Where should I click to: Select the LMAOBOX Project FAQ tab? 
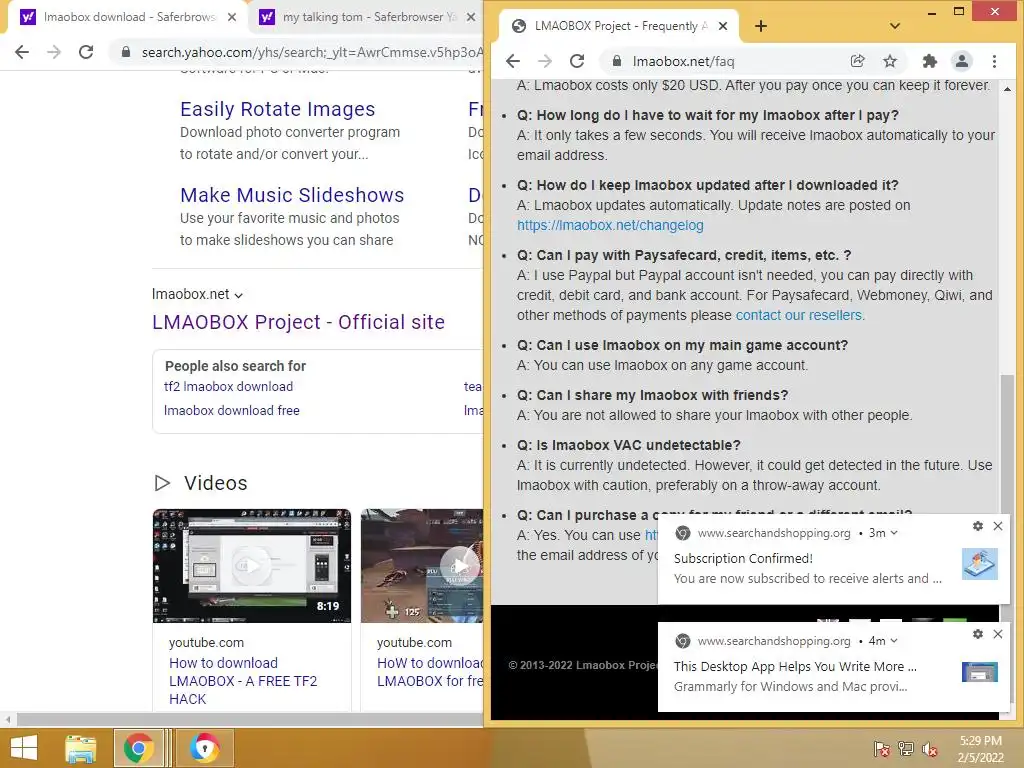[618, 26]
